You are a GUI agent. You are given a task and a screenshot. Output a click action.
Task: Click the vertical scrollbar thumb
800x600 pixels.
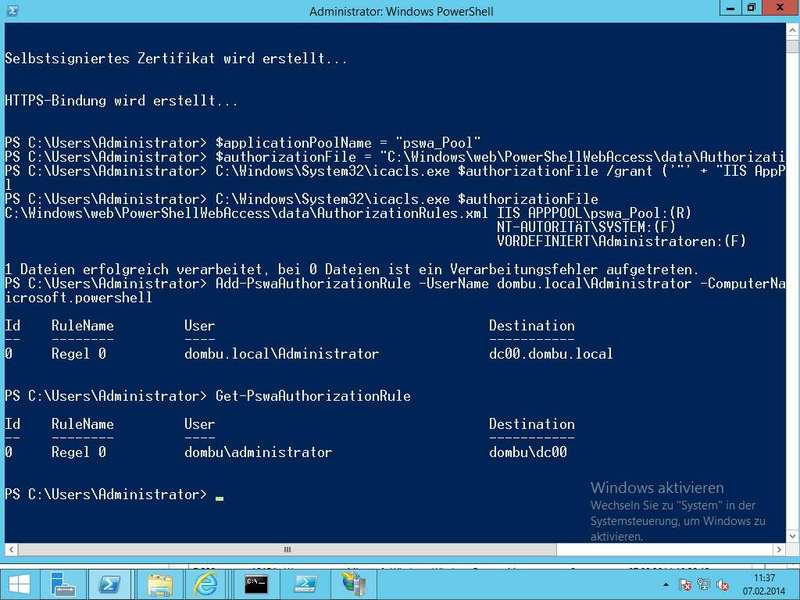(792, 47)
